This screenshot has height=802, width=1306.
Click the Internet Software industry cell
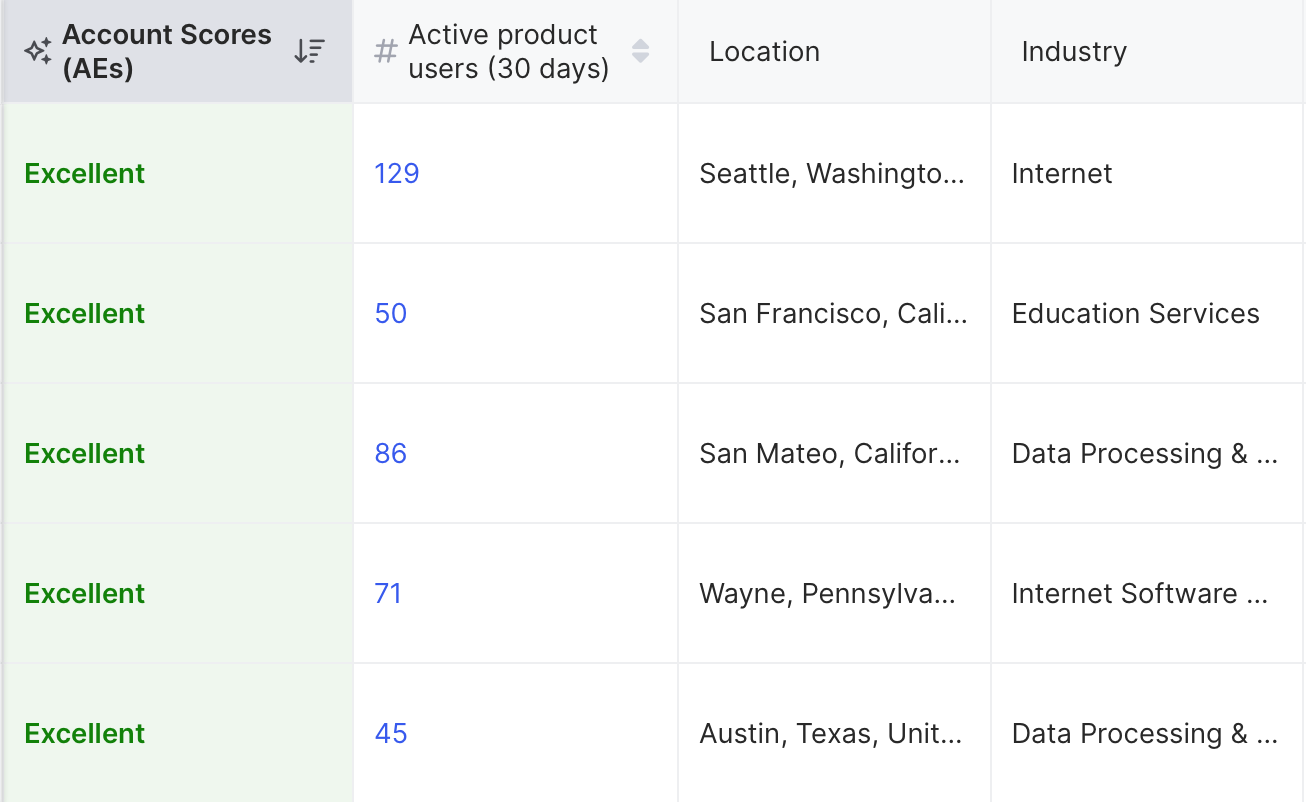(x=1139, y=594)
